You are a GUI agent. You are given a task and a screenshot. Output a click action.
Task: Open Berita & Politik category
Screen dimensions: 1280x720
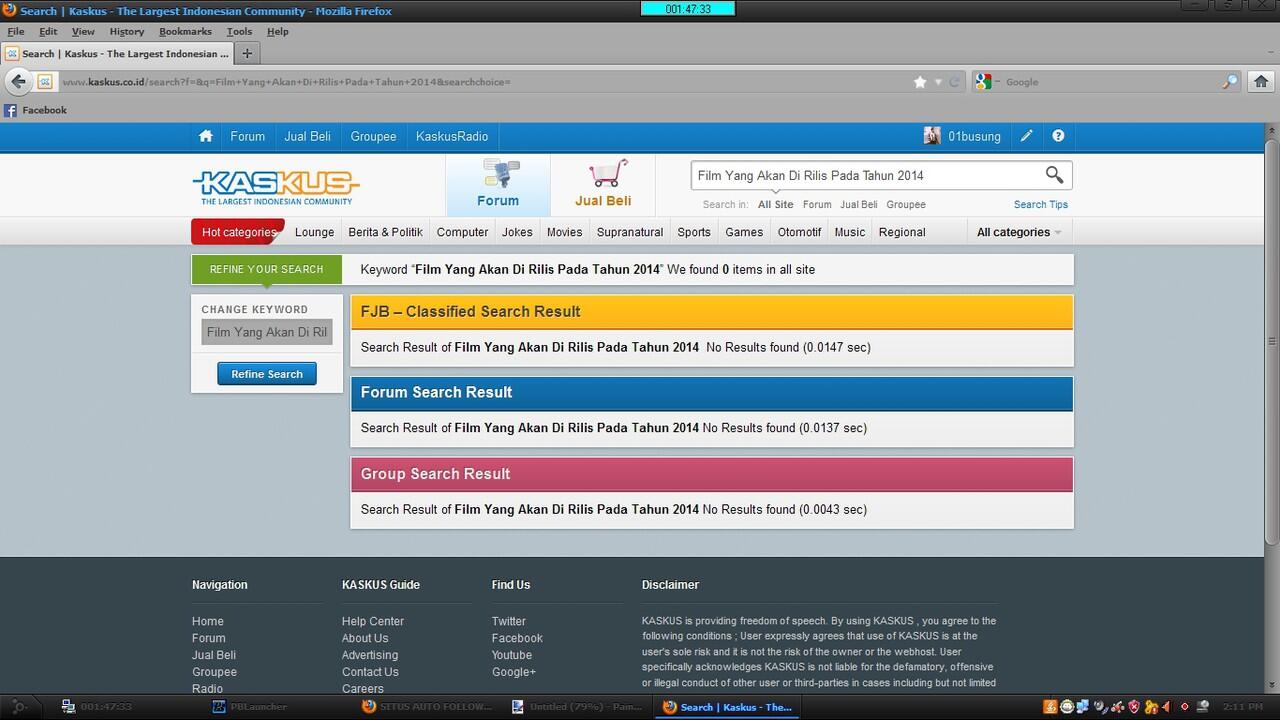pyautogui.click(x=385, y=232)
